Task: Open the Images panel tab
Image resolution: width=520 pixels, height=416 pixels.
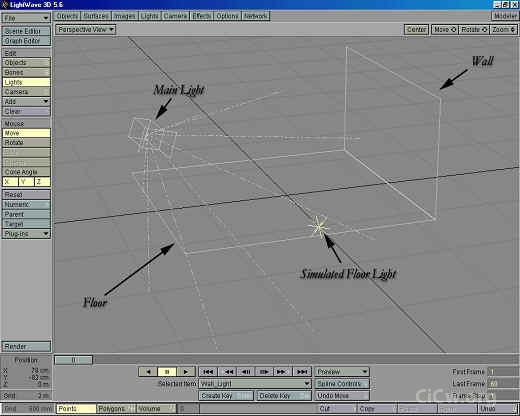Action: (x=125, y=16)
